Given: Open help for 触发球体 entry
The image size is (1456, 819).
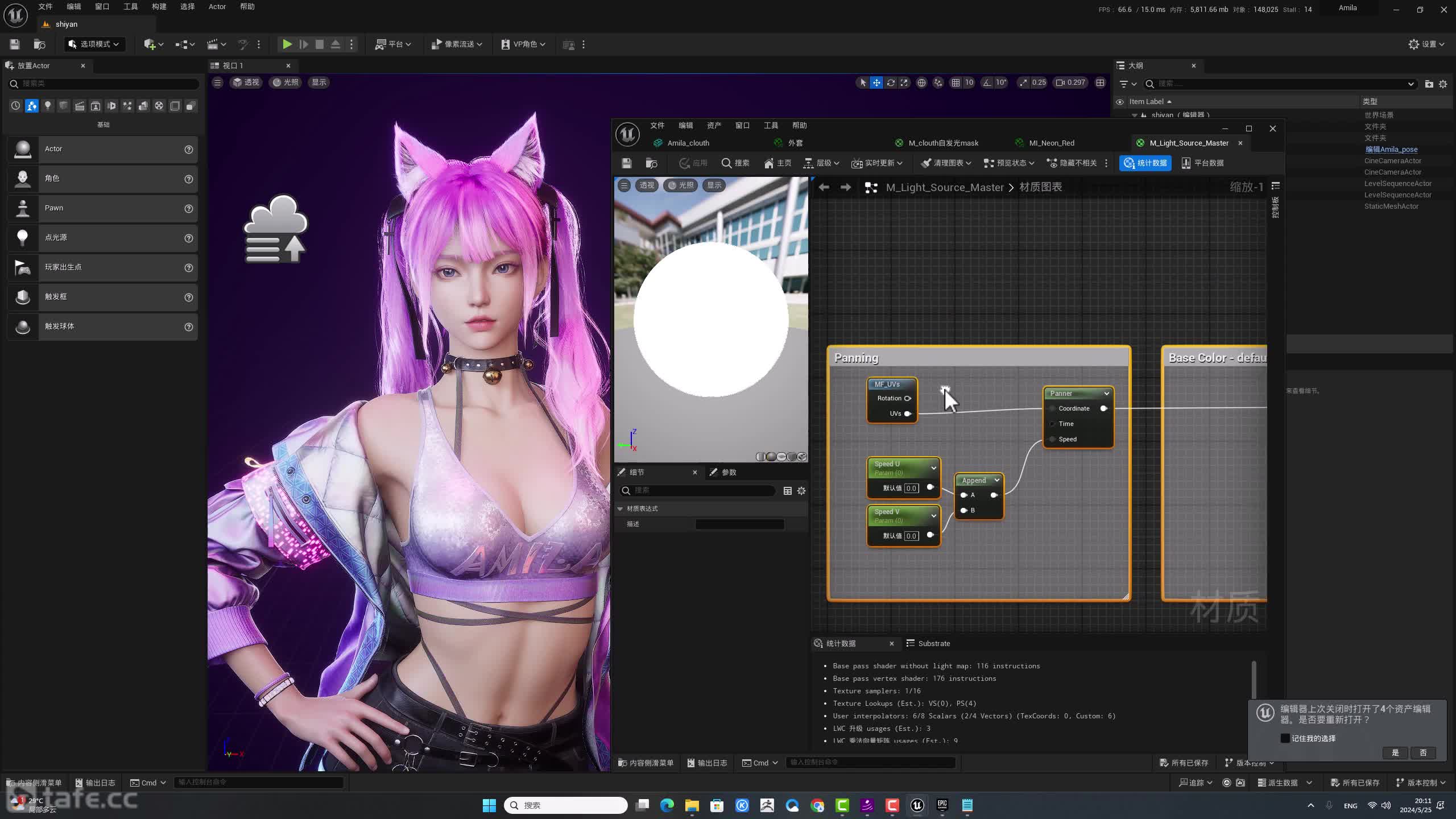Looking at the screenshot, I should pos(188,326).
